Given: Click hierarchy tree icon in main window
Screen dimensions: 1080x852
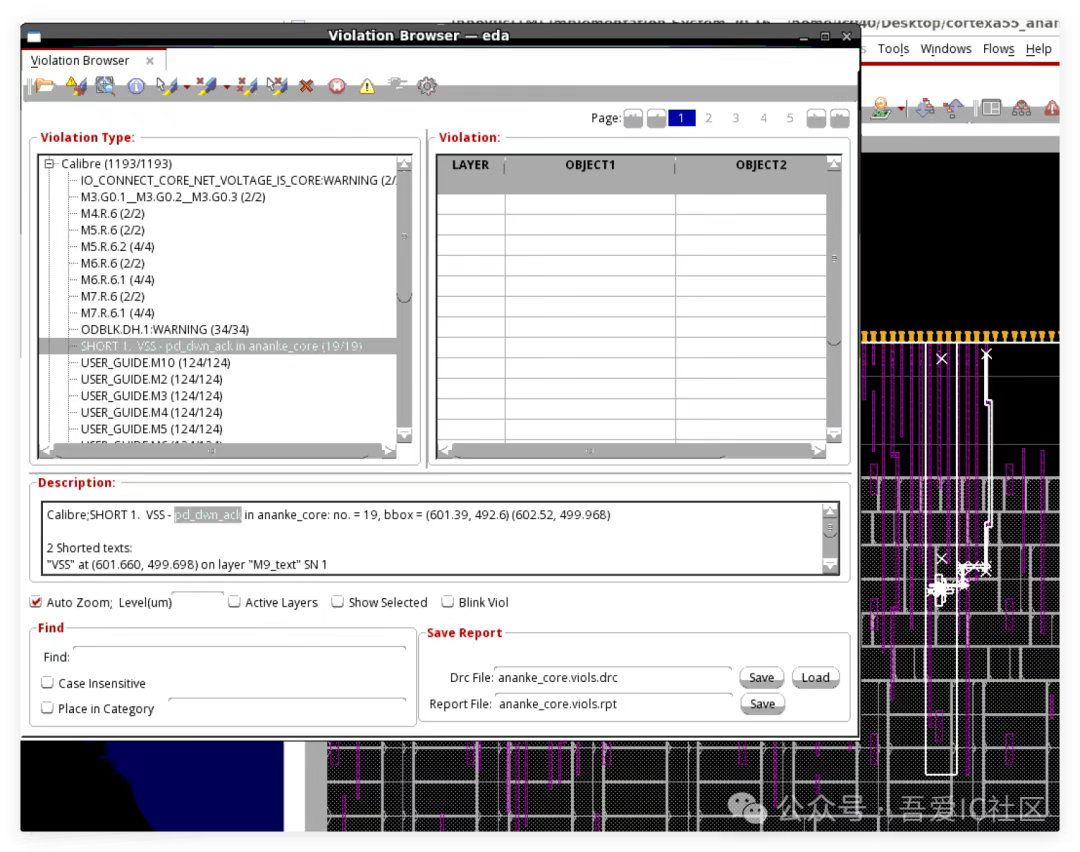Looking at the screenshot, I should point(1021,108).
